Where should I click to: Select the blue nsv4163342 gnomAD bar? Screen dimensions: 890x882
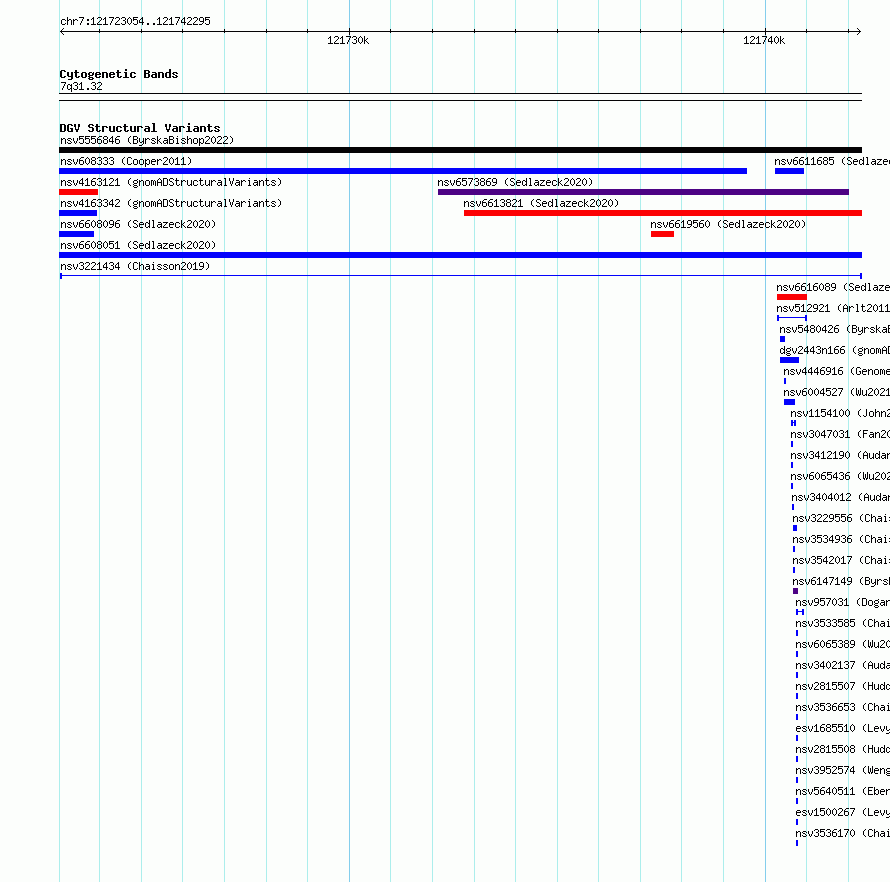pos(78,213)
